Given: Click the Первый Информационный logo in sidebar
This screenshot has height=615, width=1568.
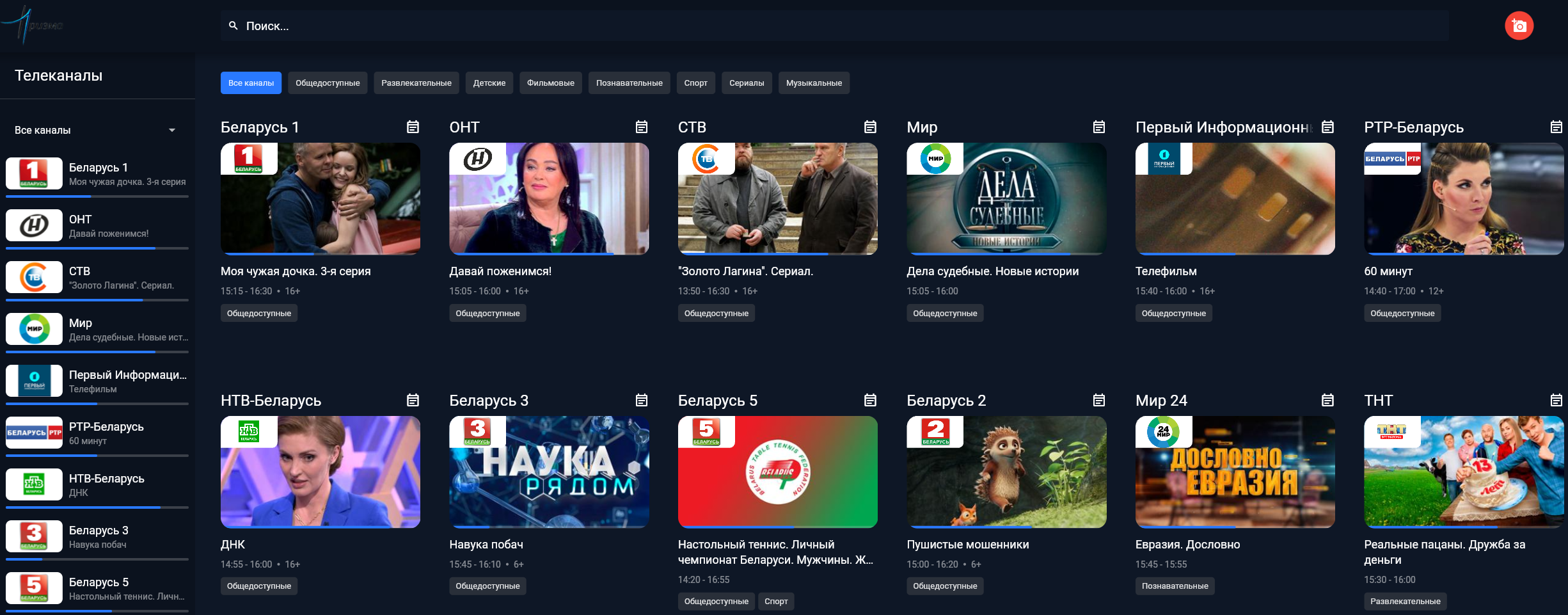Looking at the screenshot, I should 34,381.
